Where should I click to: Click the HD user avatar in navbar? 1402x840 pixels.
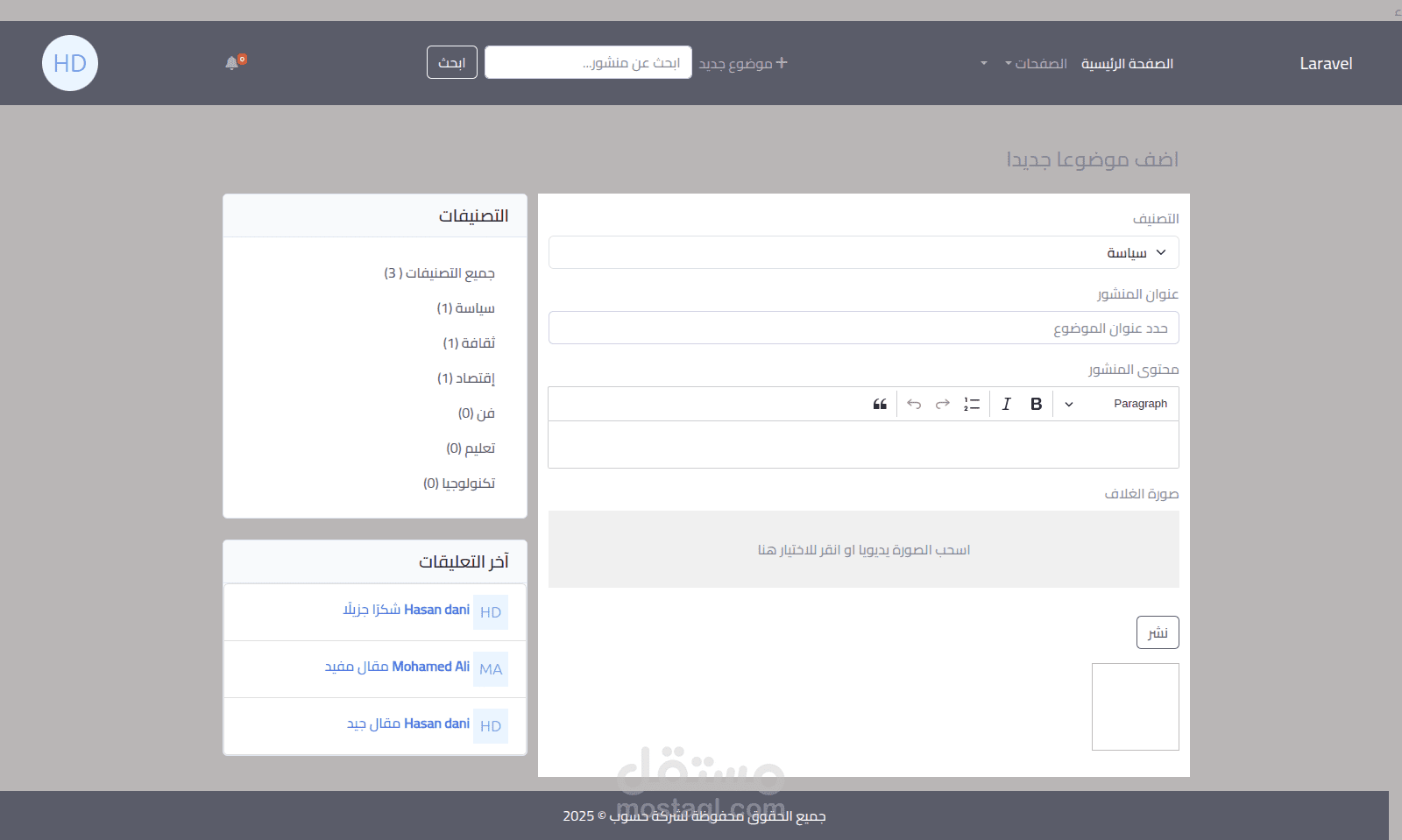coord(70,63)
